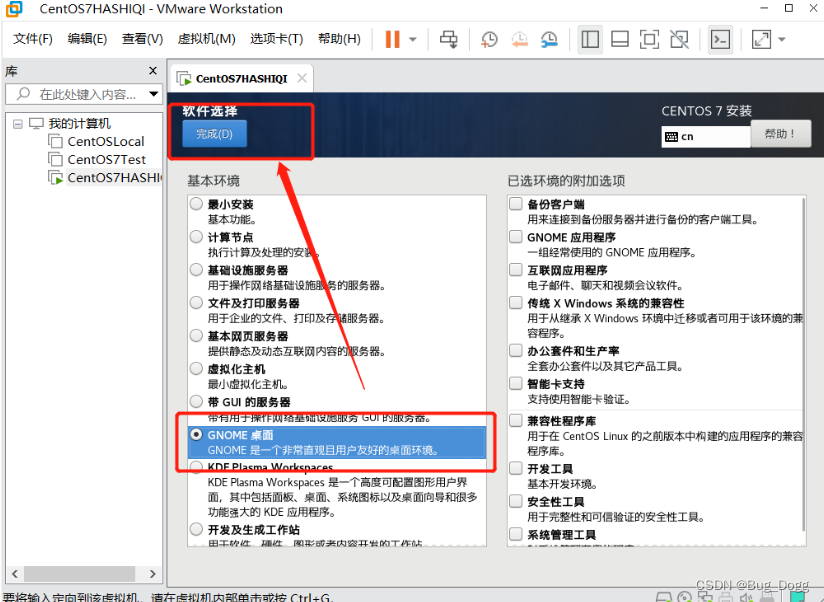
Task: Click the add-ons list vertical scrollbar
Action: pos(803,364)
